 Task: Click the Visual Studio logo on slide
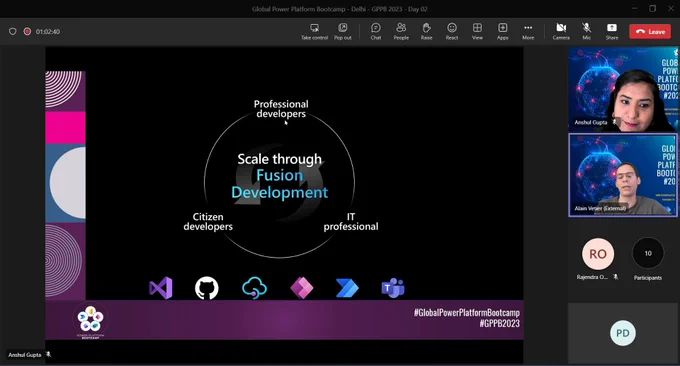point(161,288)
